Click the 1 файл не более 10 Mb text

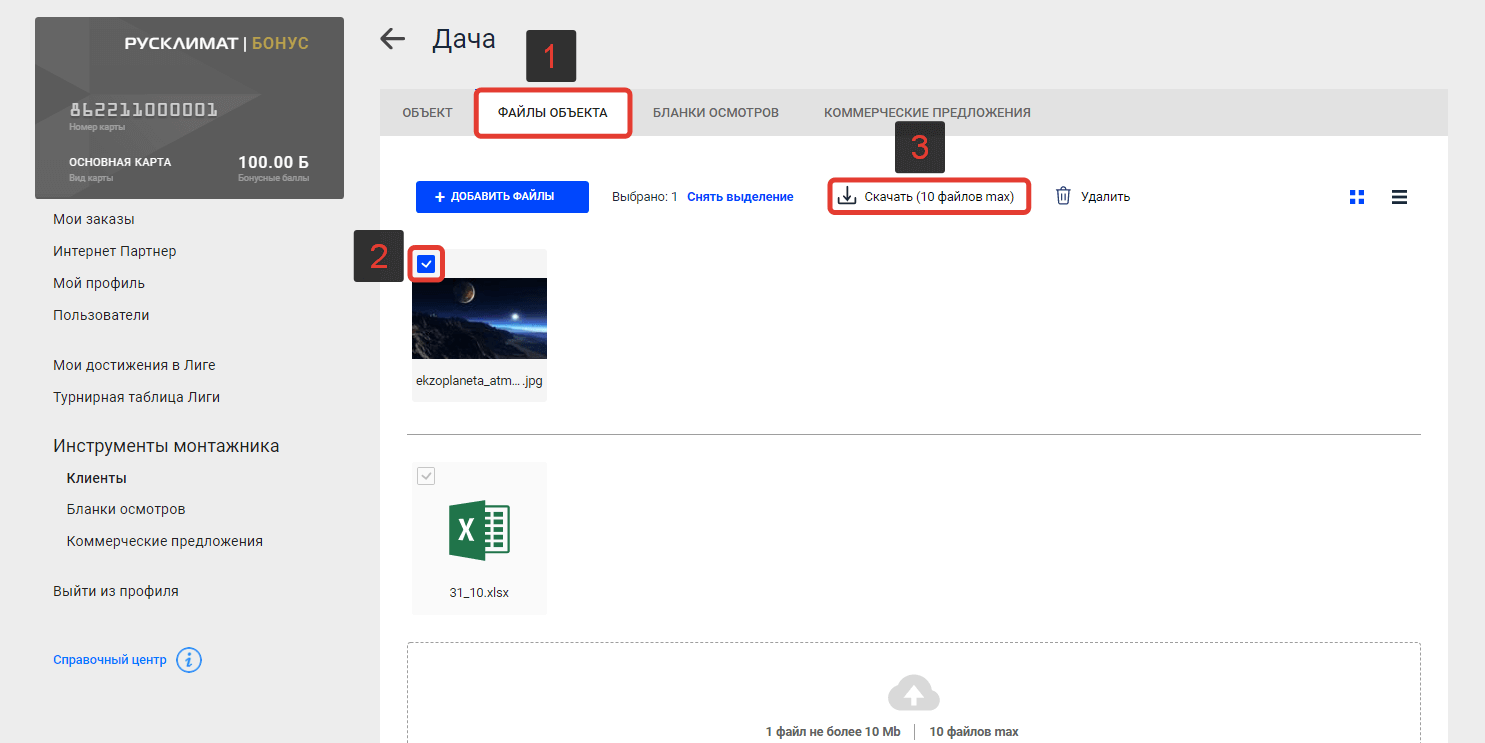click(833, 732)
